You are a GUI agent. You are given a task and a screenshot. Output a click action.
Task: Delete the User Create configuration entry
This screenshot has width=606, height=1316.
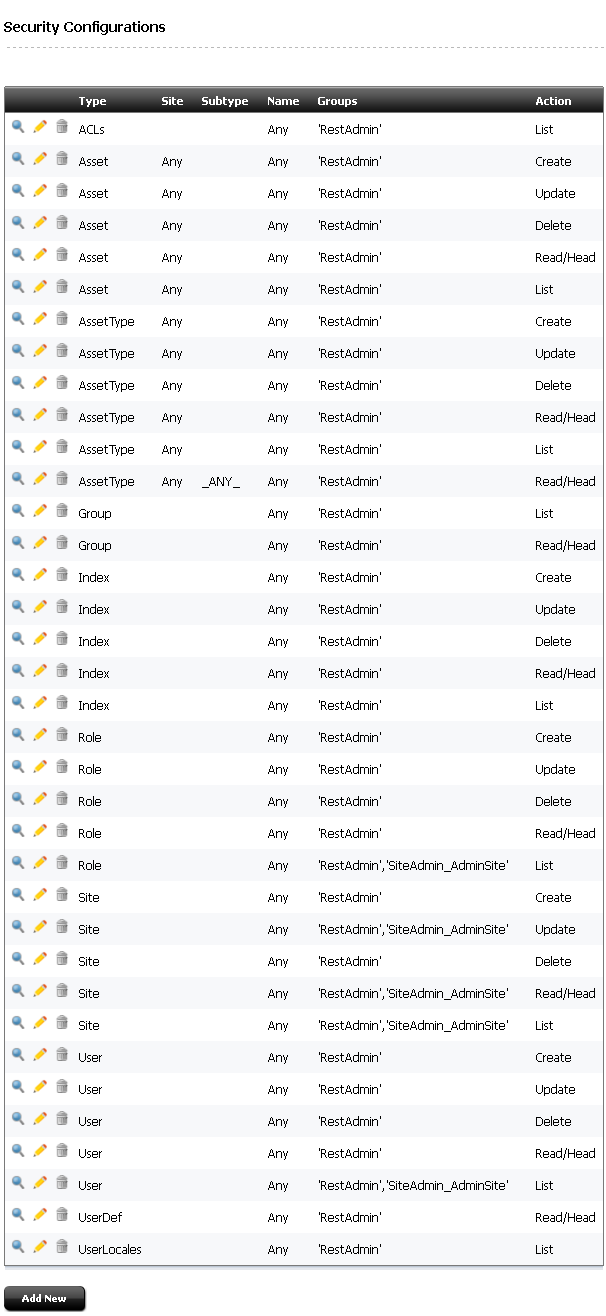coord(62,1055)
